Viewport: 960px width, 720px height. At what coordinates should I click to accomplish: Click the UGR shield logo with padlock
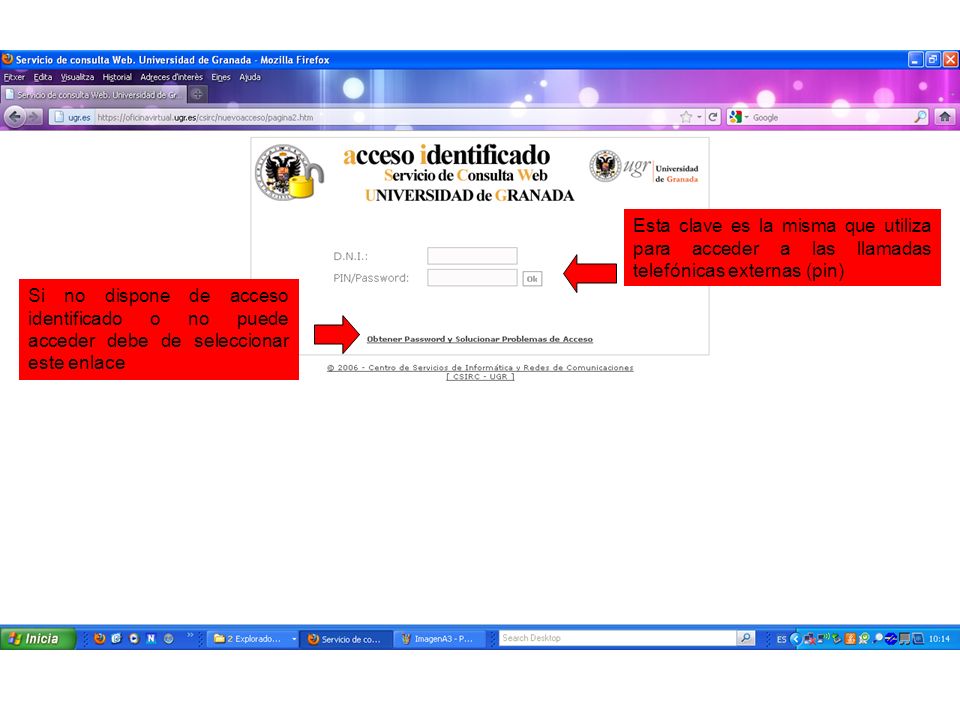289,173
